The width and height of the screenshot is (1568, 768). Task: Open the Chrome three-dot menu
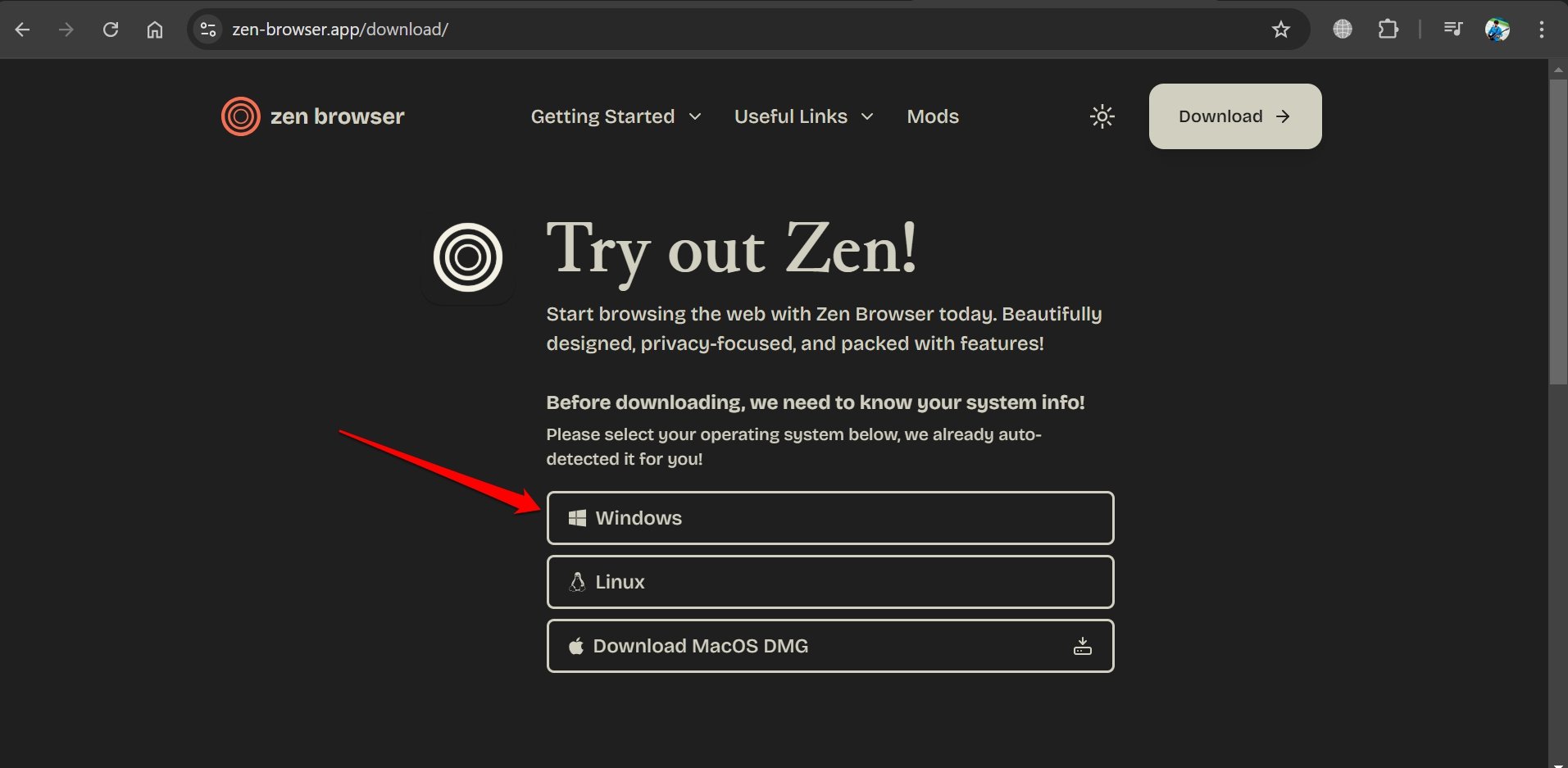pos(1542,30)
